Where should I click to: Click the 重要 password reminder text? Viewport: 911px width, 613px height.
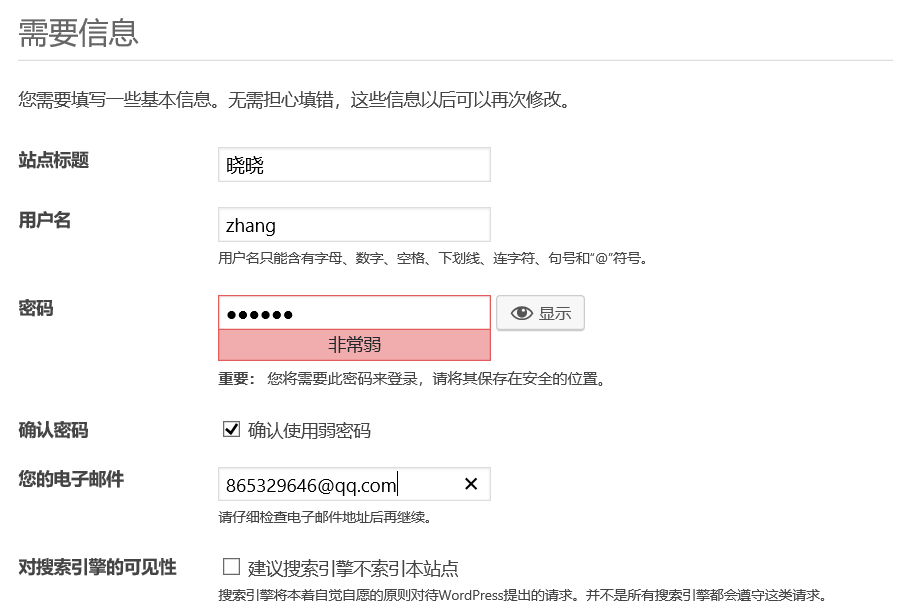(413, 379)
